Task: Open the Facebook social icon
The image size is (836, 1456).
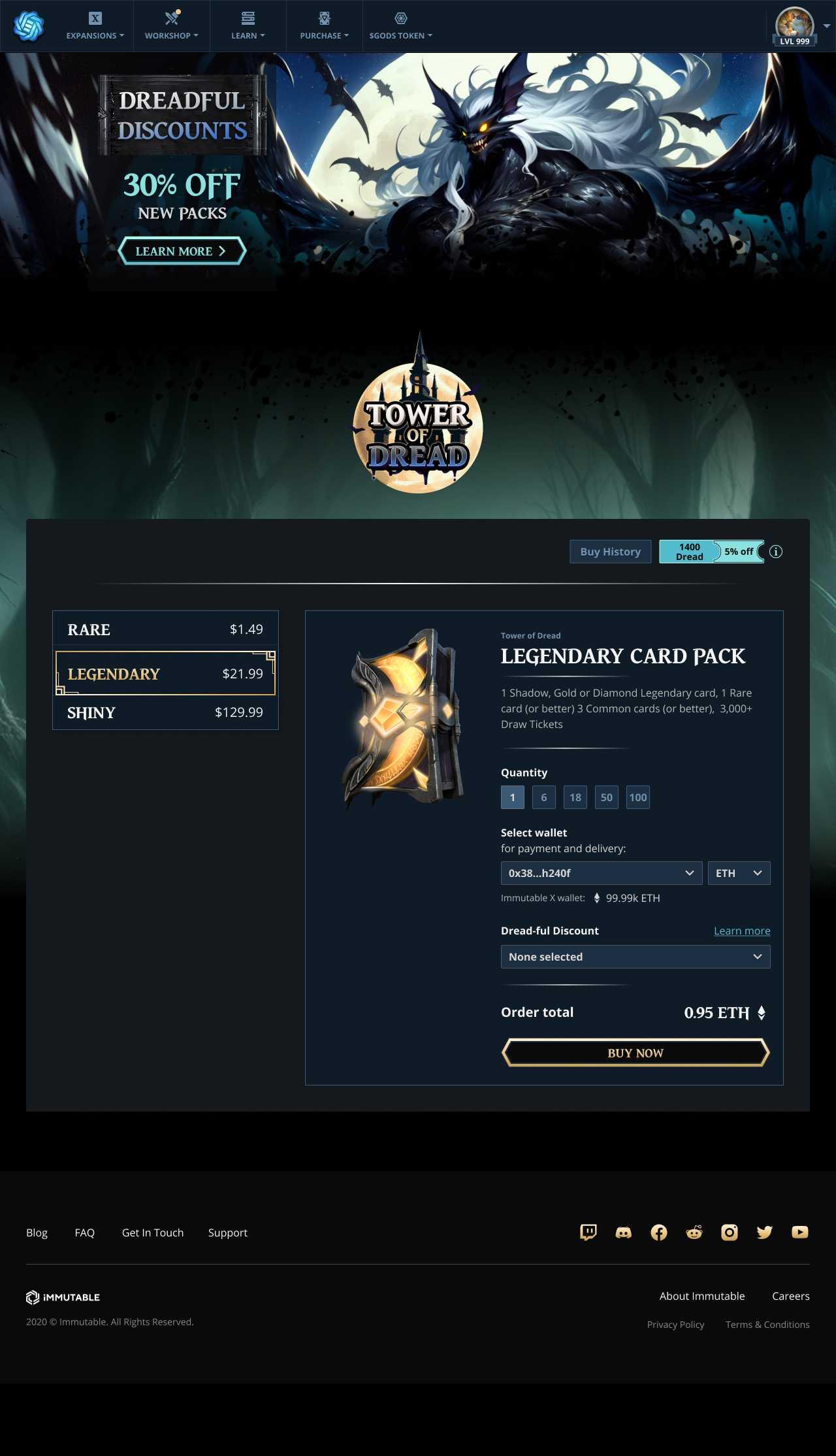Action: coord(659,1233)
